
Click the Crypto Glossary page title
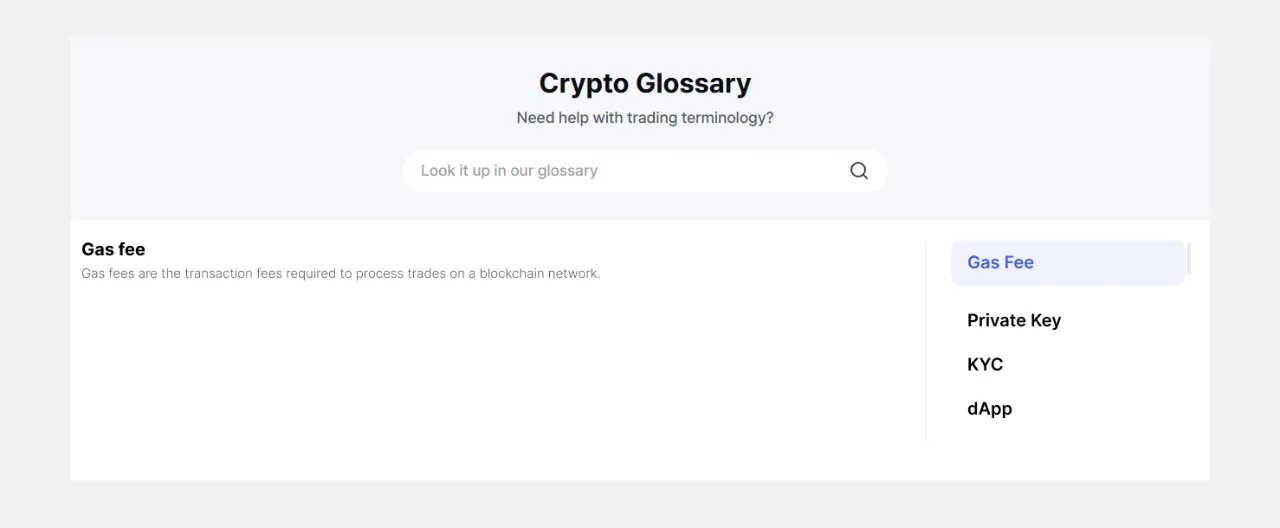coord(645,83)
